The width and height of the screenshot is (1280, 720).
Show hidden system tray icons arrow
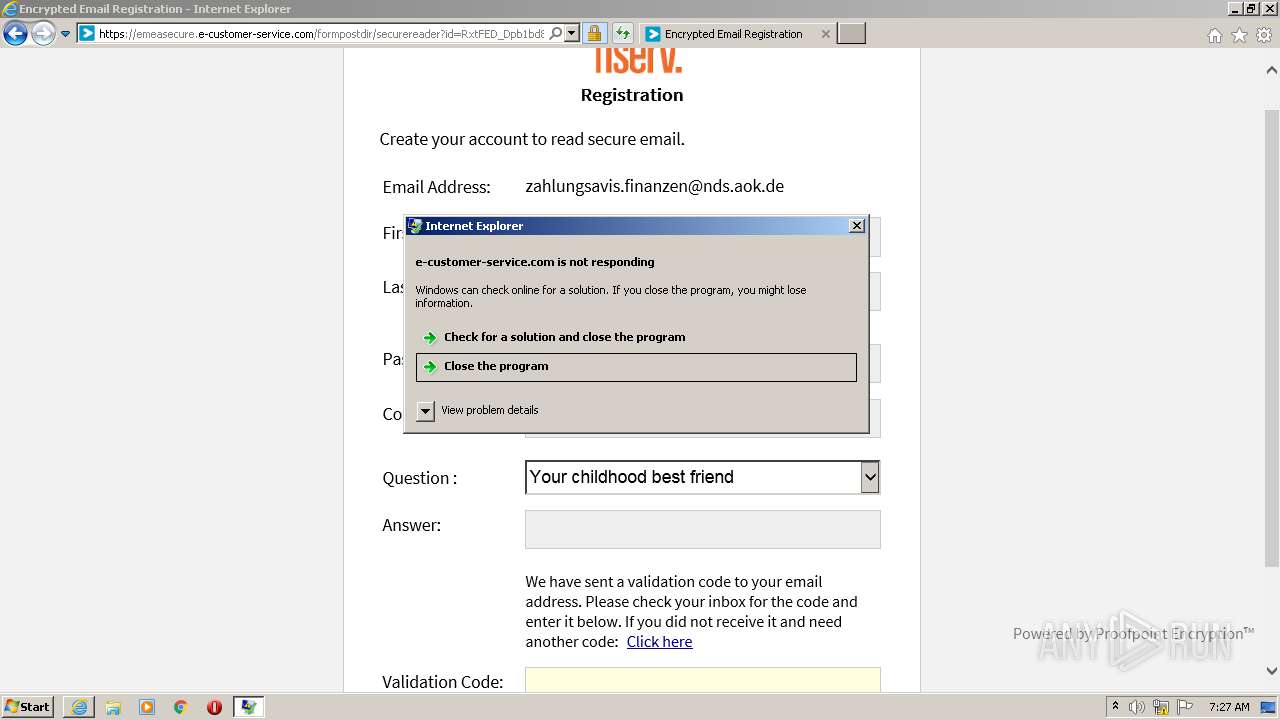click(1116, 707)
